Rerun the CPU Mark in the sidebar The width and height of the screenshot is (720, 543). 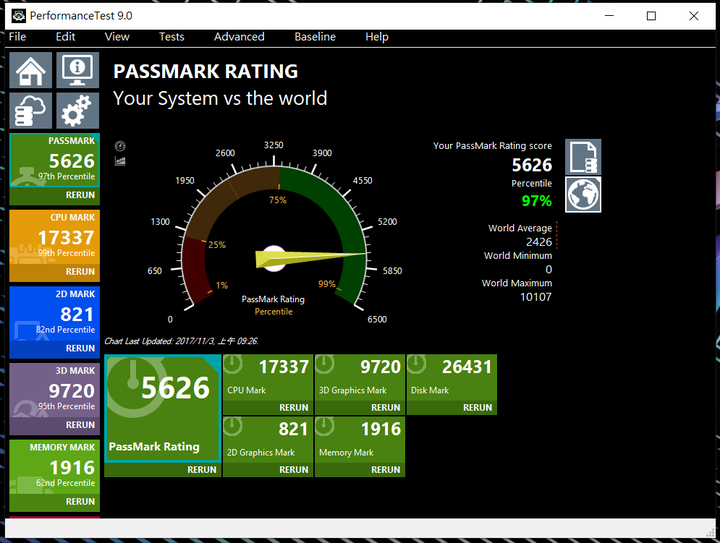(x=80, y=272)
